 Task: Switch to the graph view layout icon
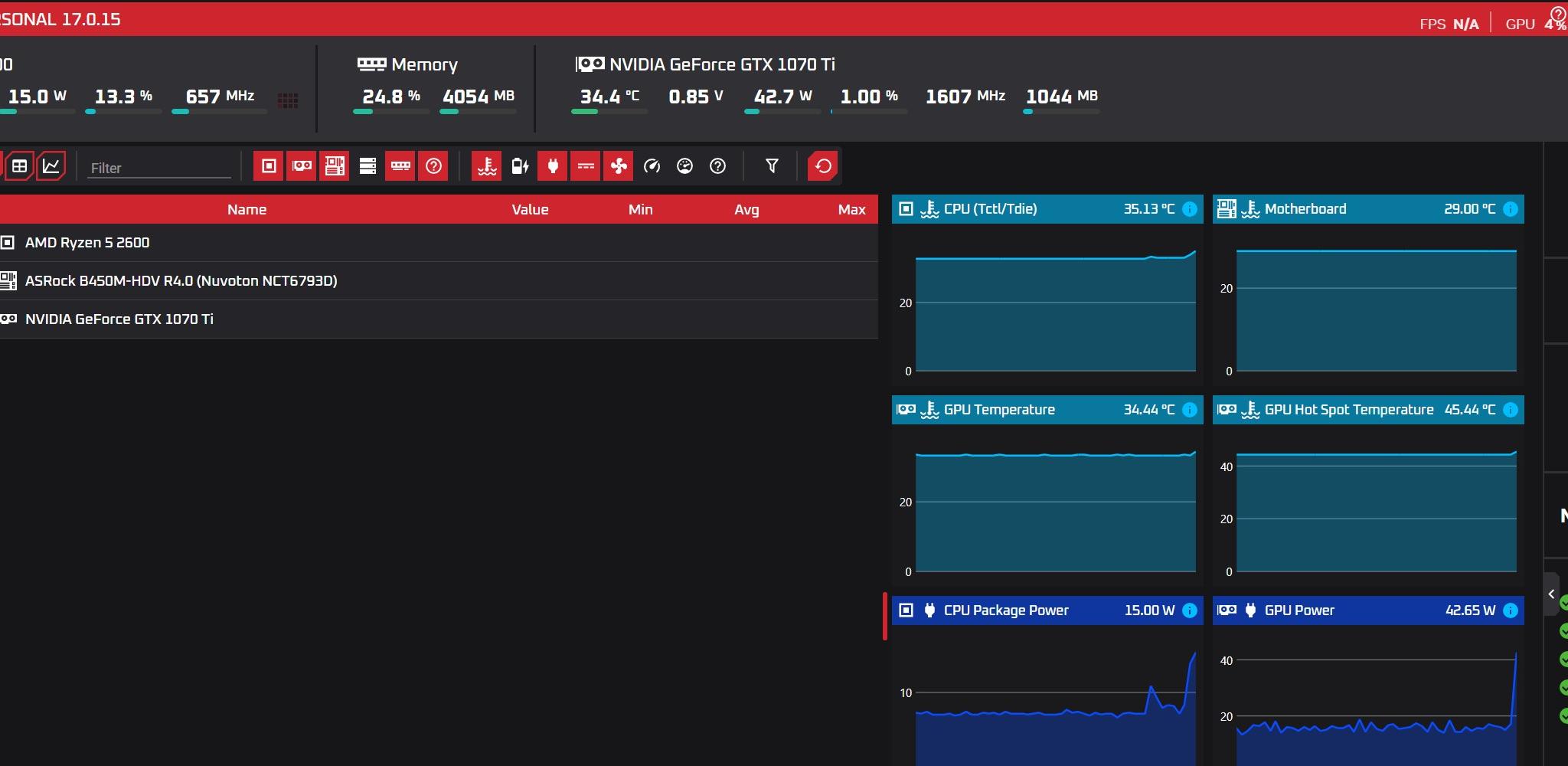pos(51,166)
